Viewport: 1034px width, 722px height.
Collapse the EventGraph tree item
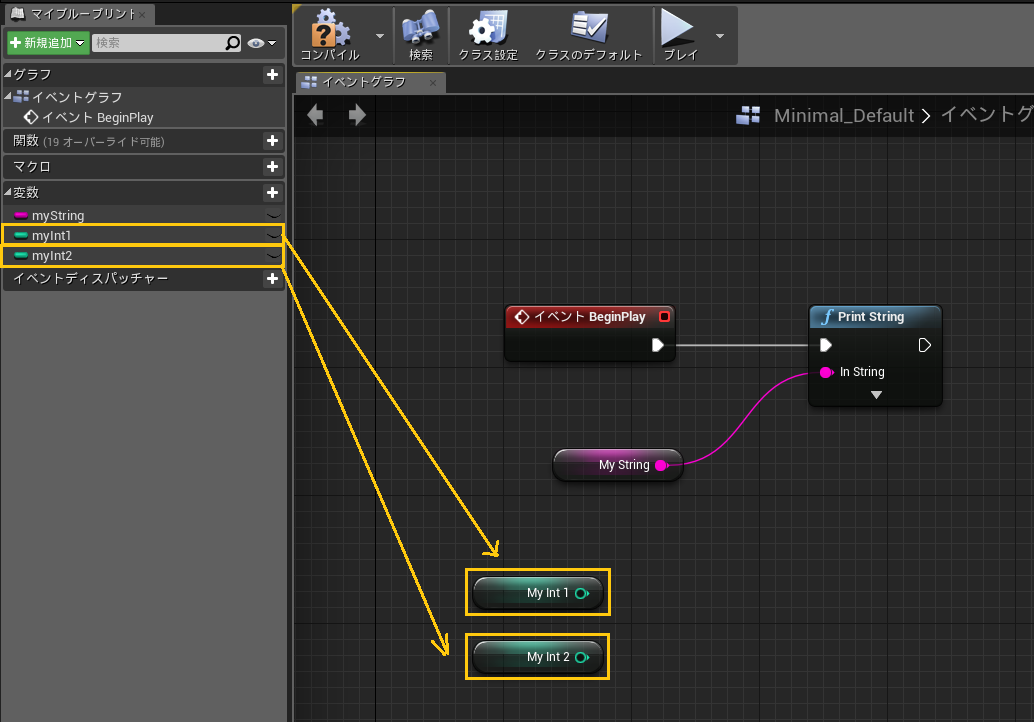coord(8,96)
